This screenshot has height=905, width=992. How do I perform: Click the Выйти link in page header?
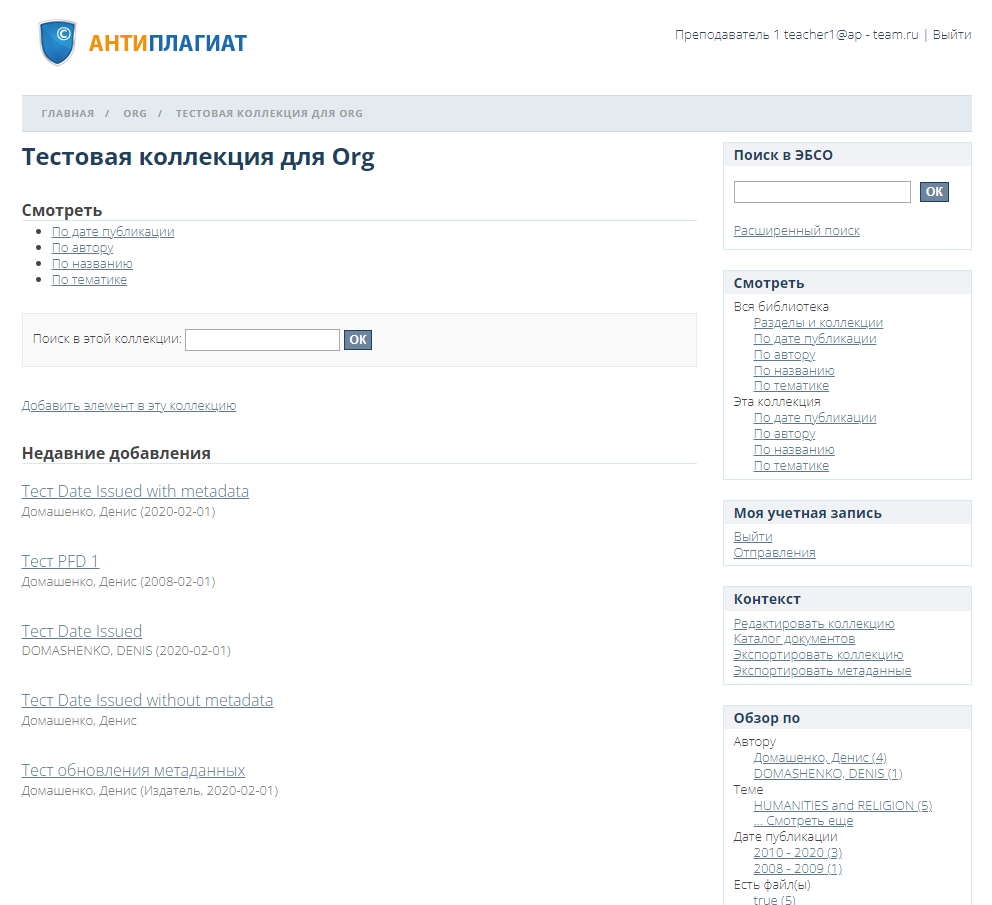pyautogui.click(x=951, y=34)
